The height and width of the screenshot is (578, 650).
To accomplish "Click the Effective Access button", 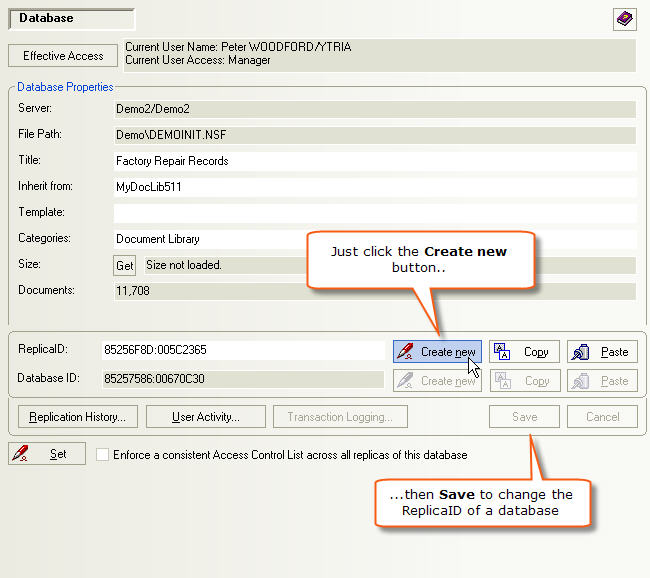I will [63, 56].
